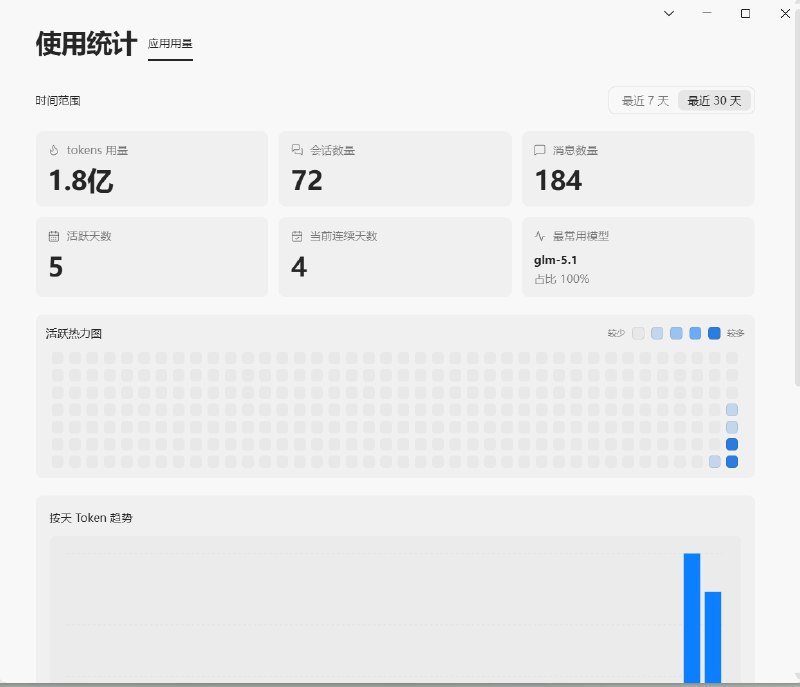Click the message icon beside 消息数量

(539, 150)
